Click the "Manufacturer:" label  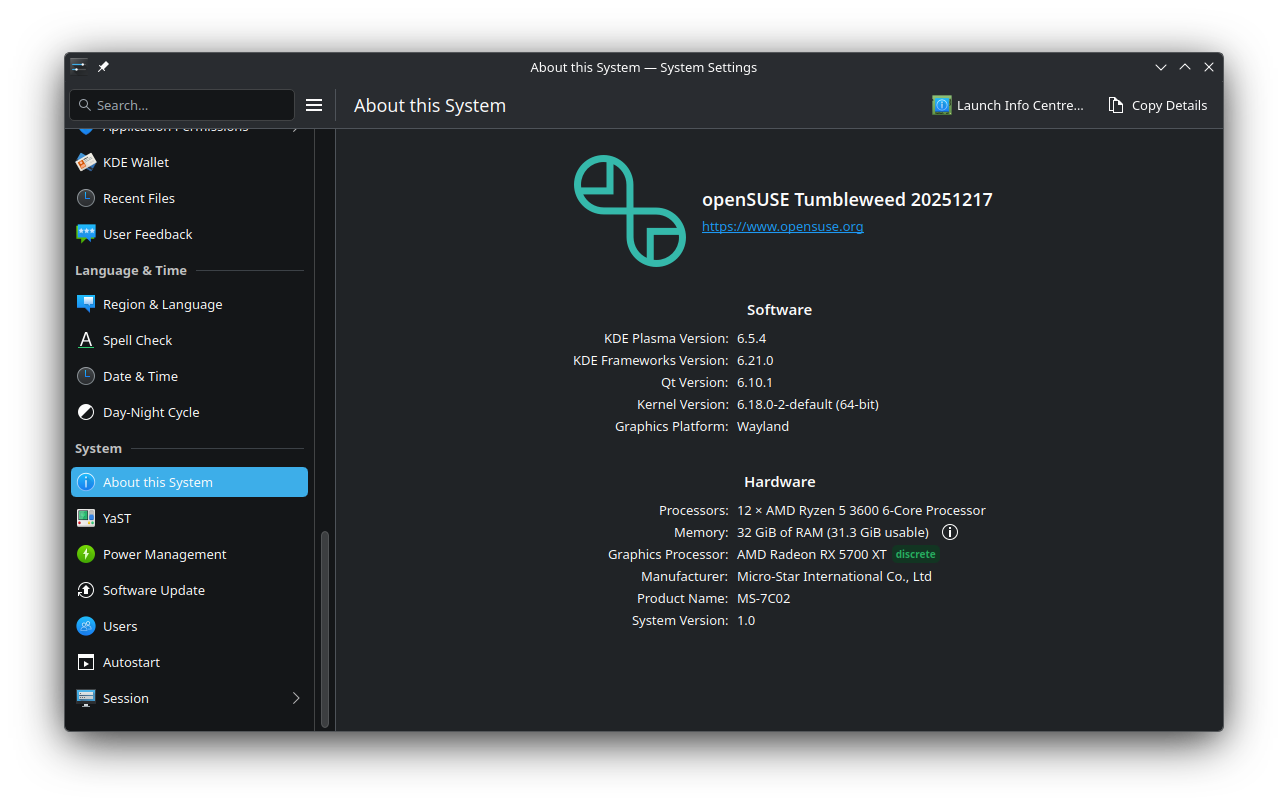coord(685,576)
